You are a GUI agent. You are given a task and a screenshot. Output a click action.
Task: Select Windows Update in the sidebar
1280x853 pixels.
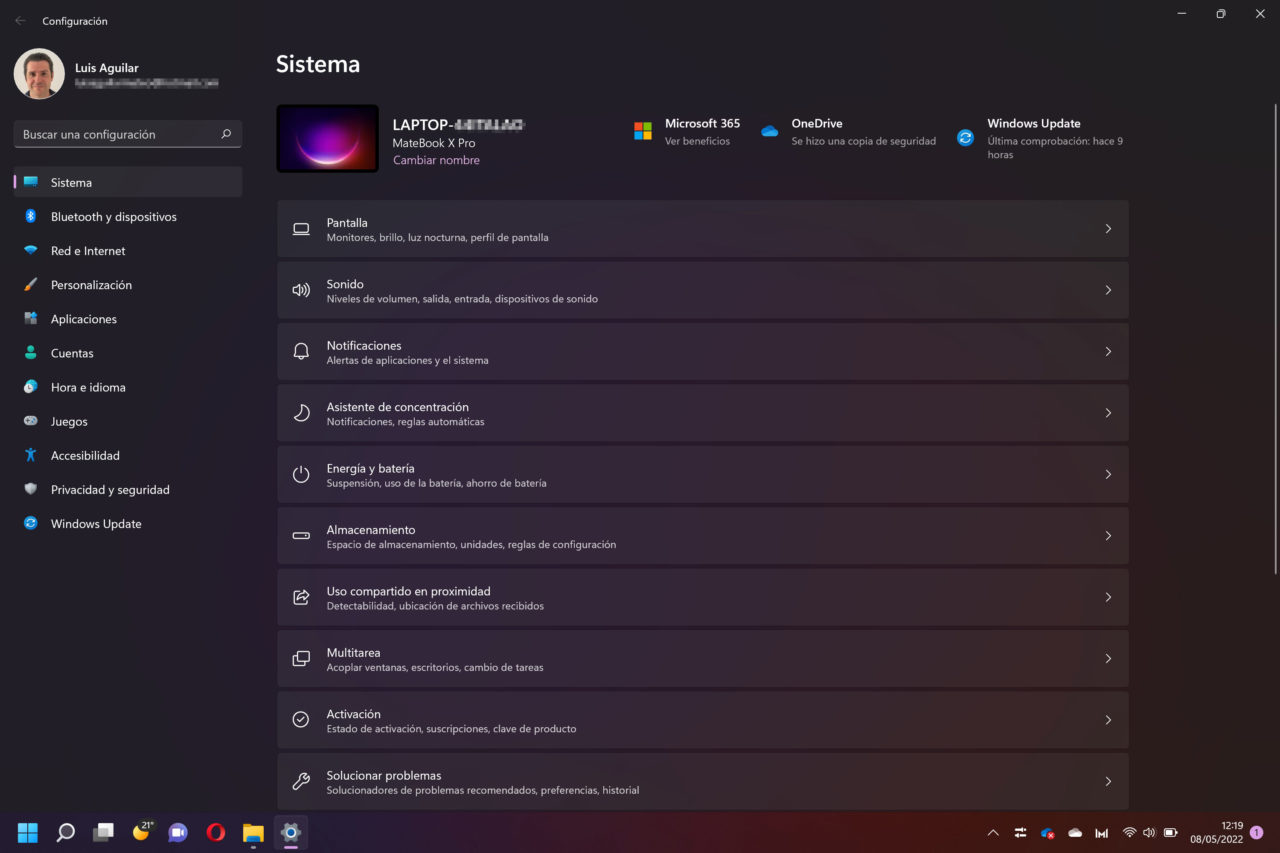click(128, 523)
